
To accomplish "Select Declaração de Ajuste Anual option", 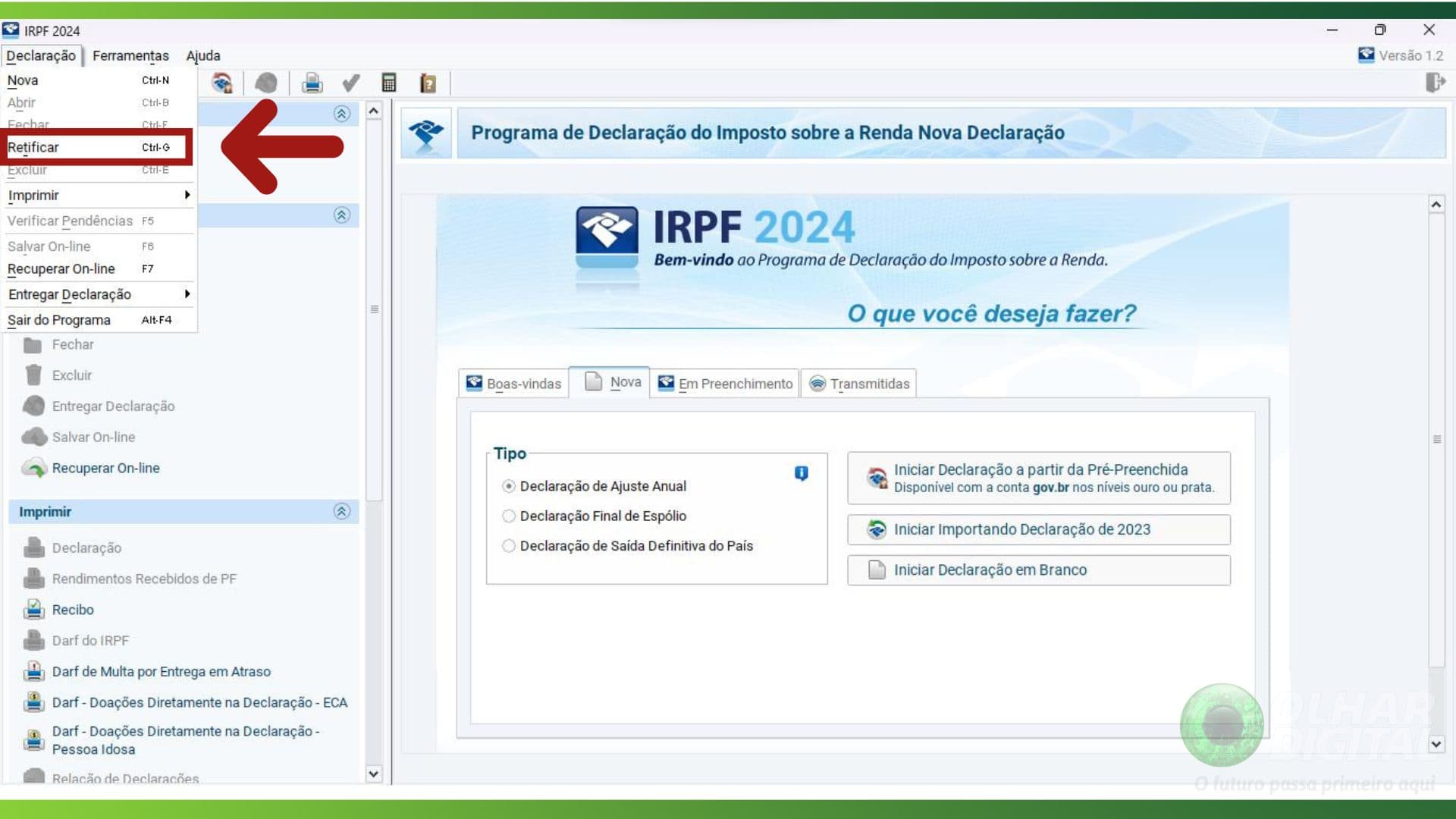I will (x=509, y=486).
